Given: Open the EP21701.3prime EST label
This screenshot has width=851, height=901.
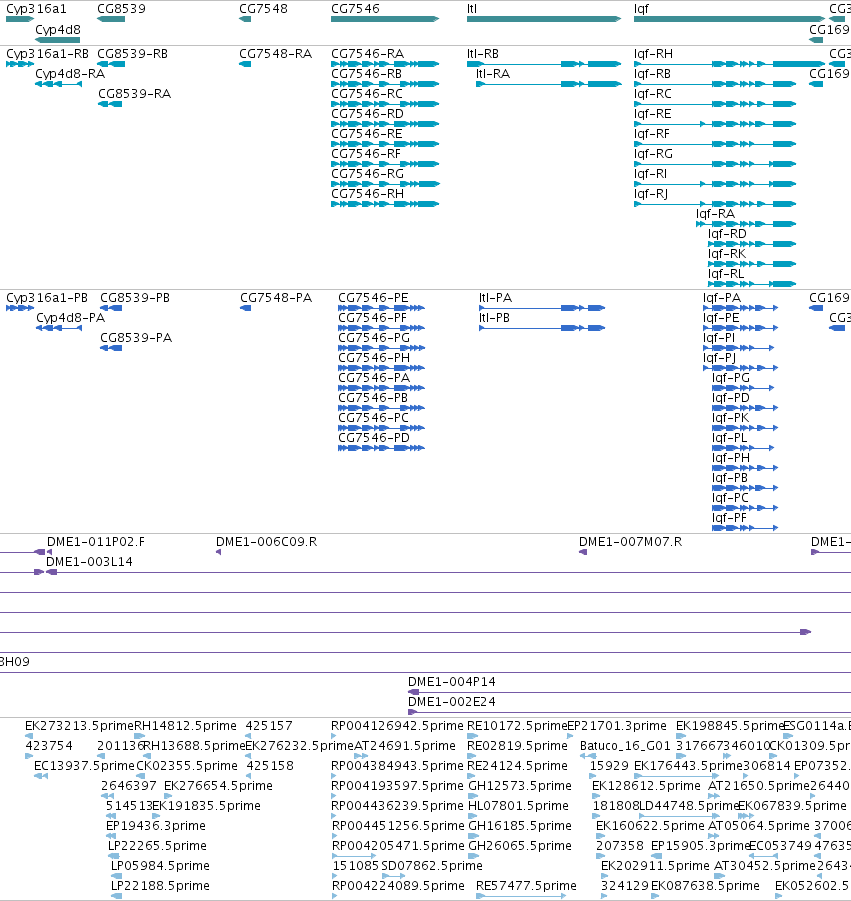Looking at the screenshot, I should pos(617,726).
